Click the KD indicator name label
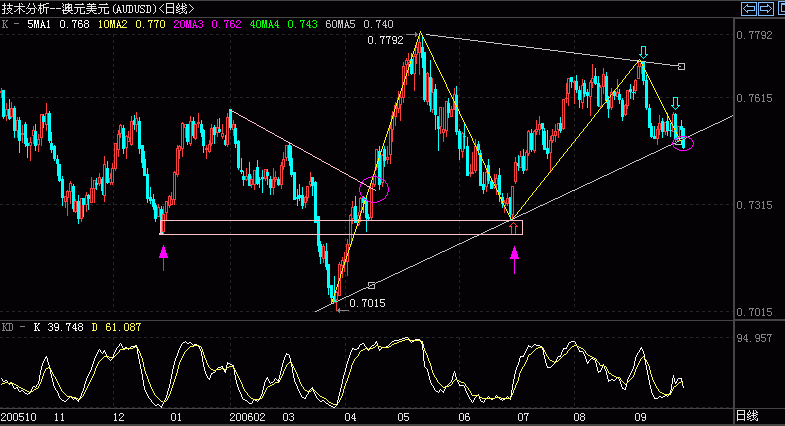Viewport: 785px width, 426px height. tap(8, 327)
